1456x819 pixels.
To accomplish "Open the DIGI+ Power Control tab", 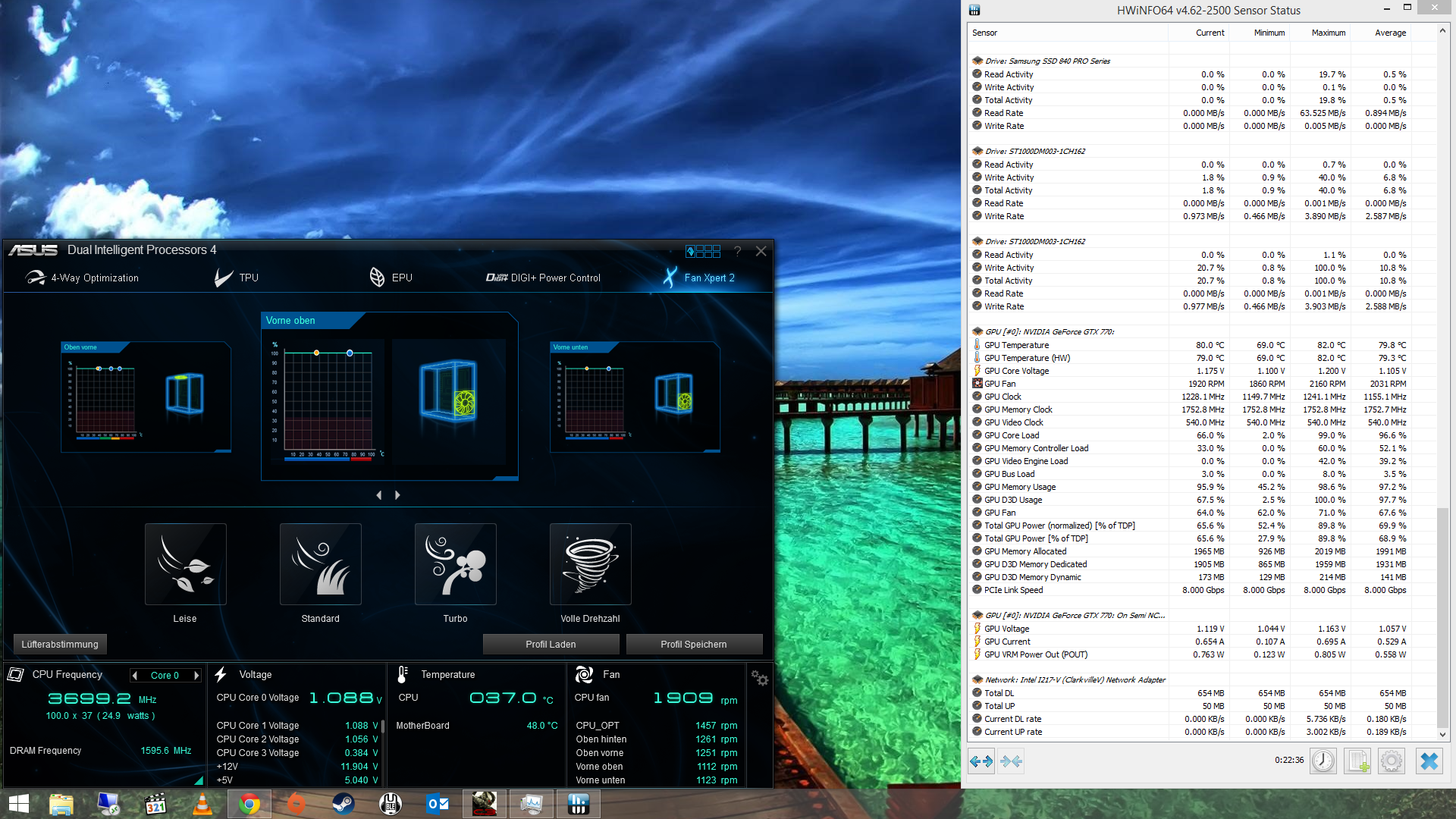I will coord(543,278).
